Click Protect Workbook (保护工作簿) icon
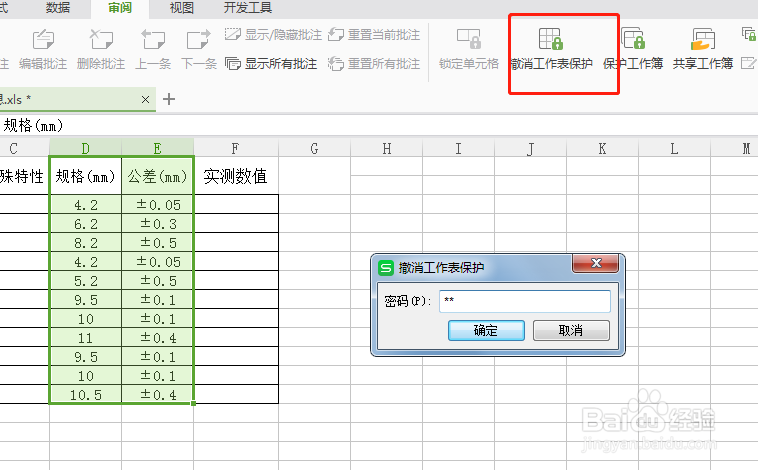Viewport: 758px width, 470px height. point(633,39)
